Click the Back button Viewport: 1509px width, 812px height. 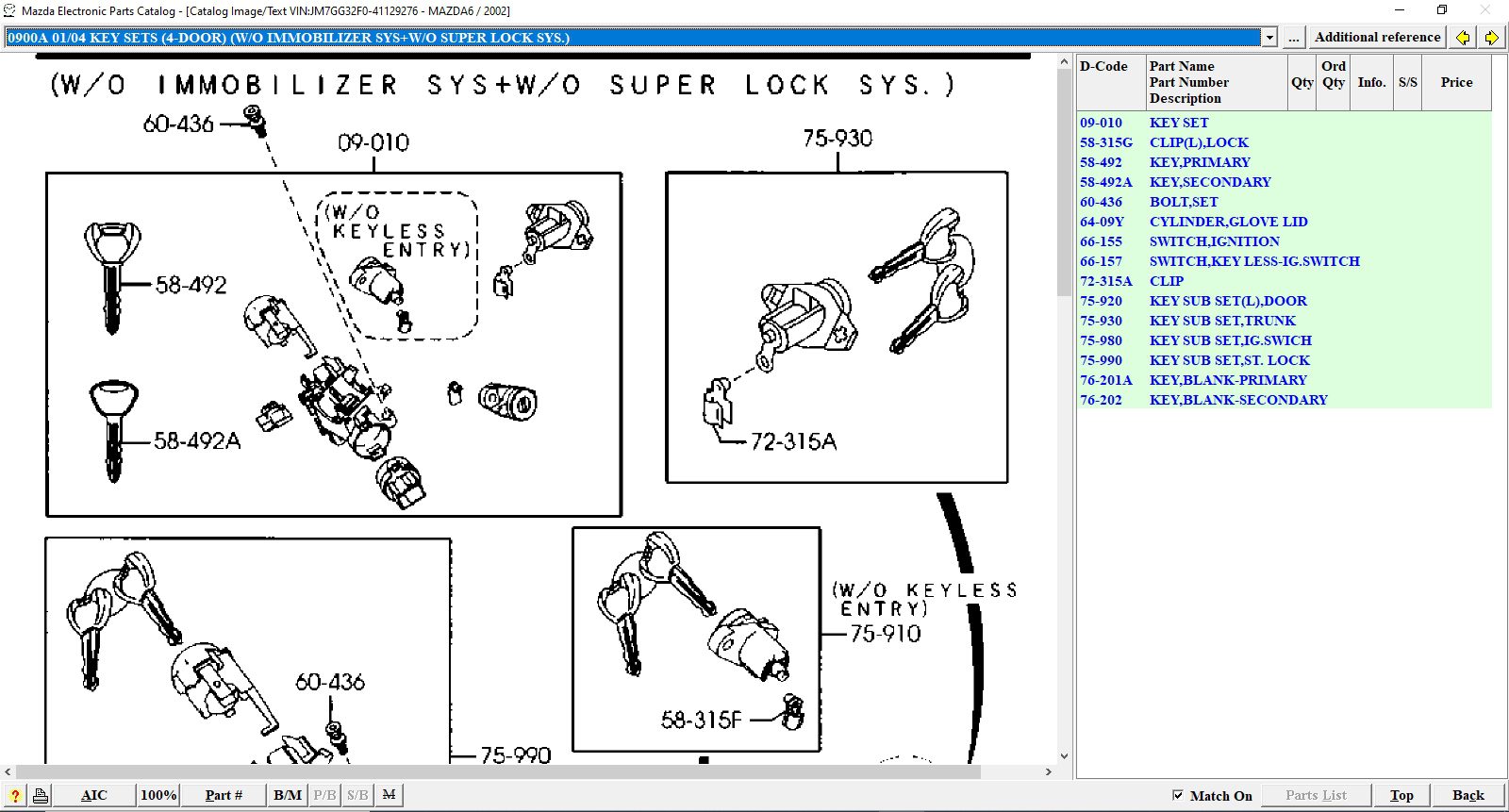(x=1468, y=795)
